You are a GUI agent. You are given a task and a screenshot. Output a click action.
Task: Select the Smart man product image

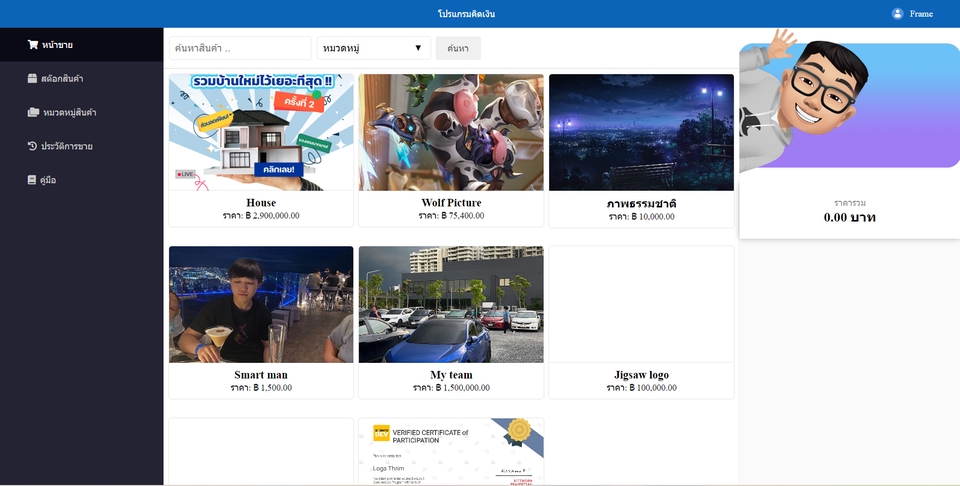pyautogui.click(x=261, y=304)
